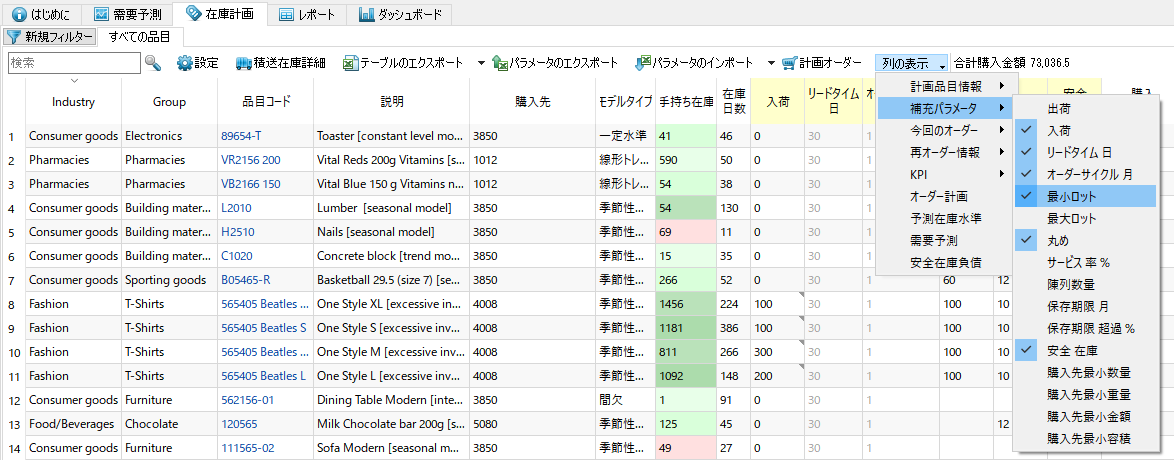Expand 計画品目情報 submenu

(946, 86)
